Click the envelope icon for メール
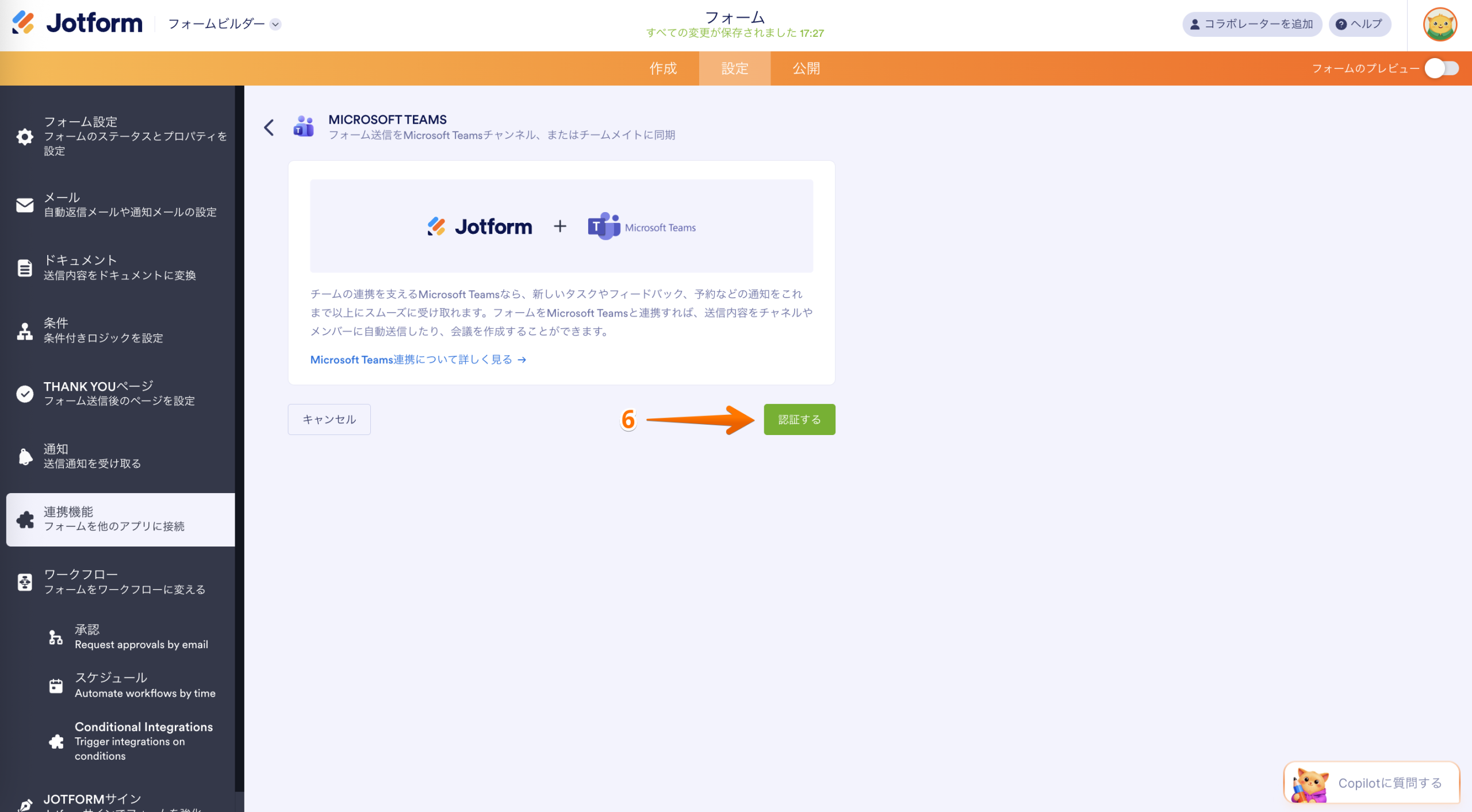Screen dimensions: 1472x812 pos(25,205)
